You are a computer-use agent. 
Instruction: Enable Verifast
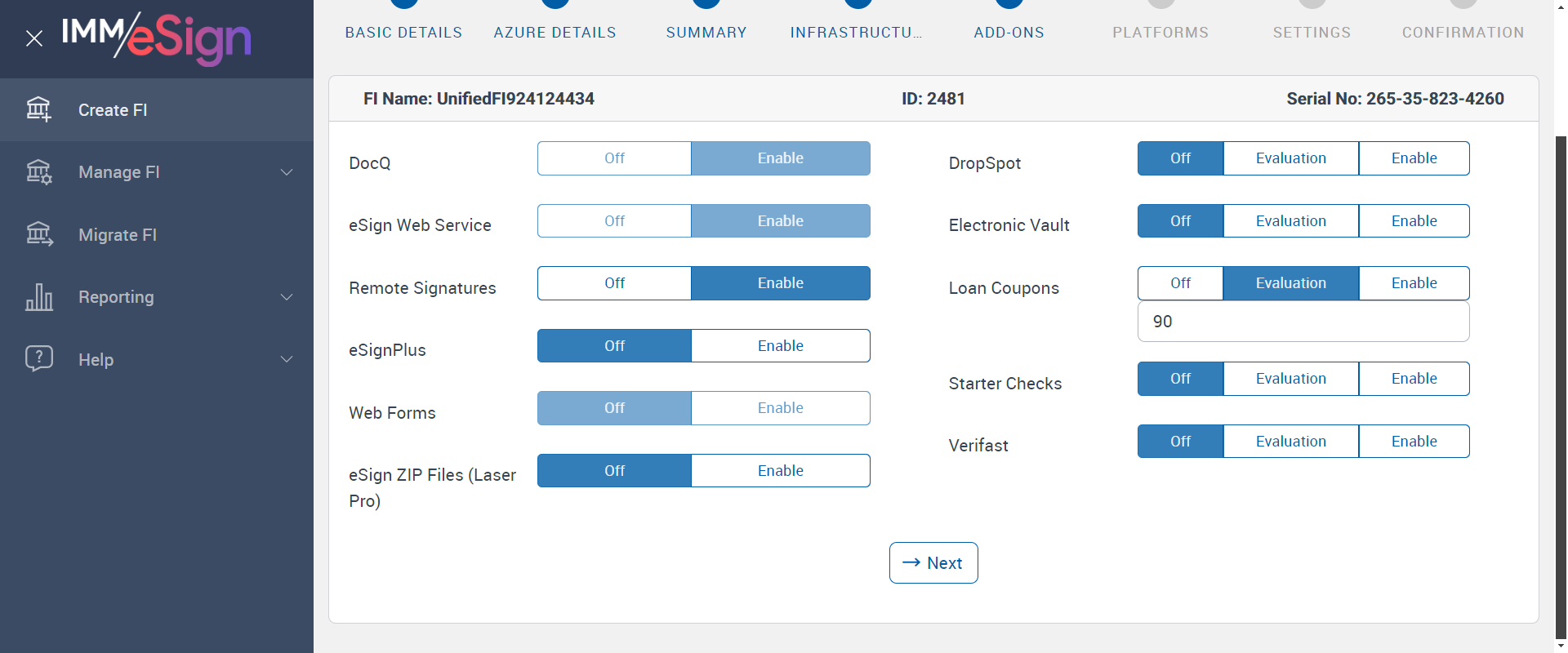(x=1414, y=442)
